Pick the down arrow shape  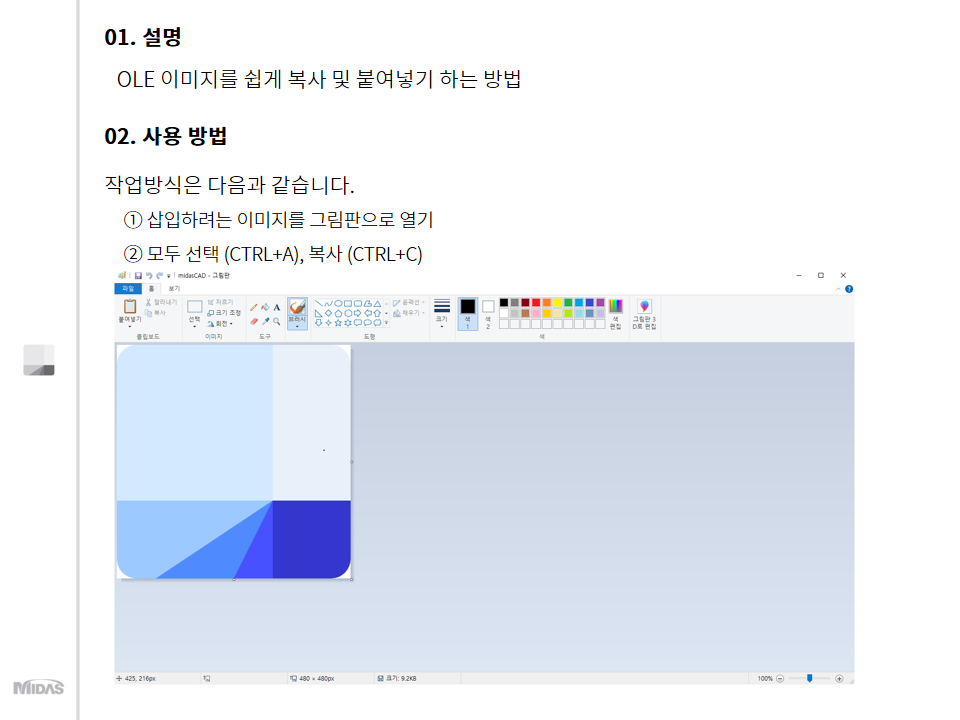(318, 323)
